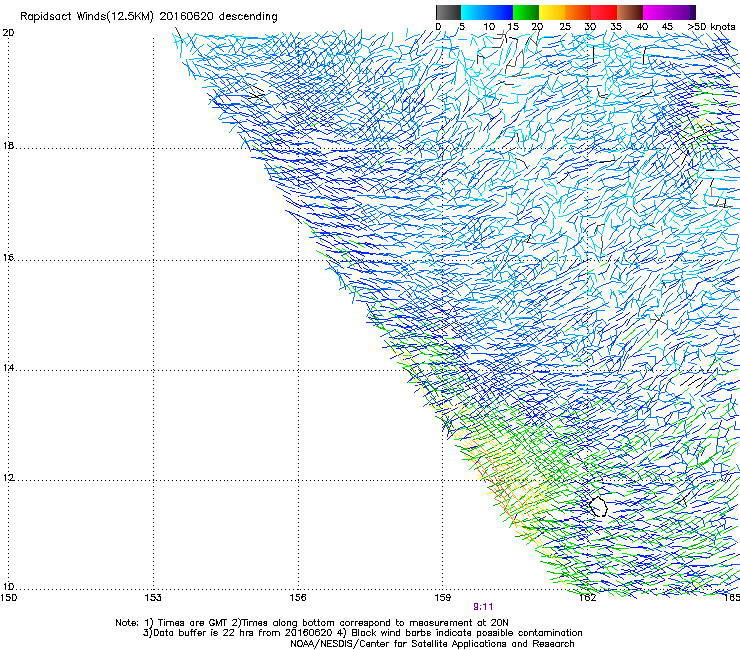Click the longitude axis label '150'

click(9, 598)
